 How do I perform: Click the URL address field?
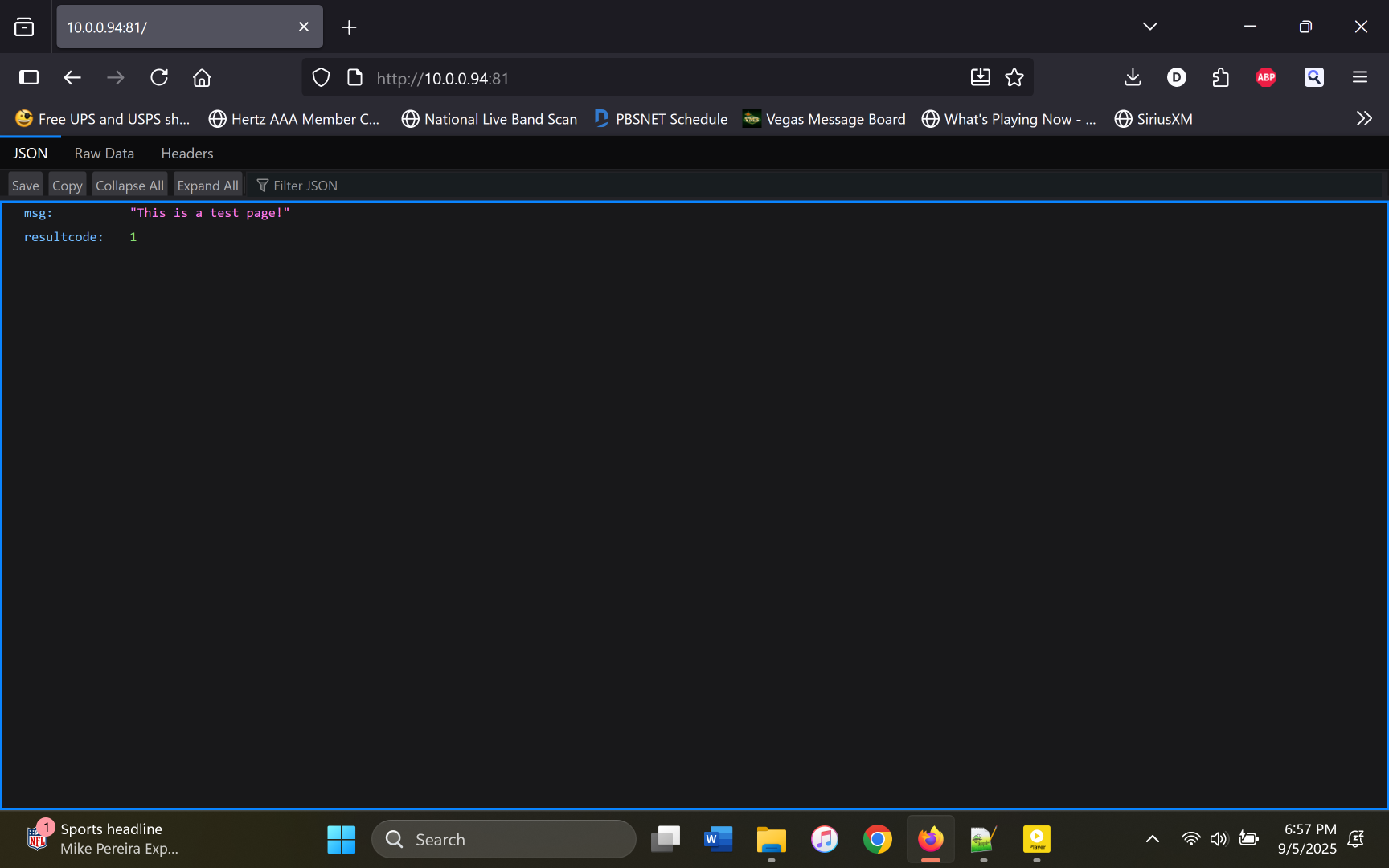[667, 78]
